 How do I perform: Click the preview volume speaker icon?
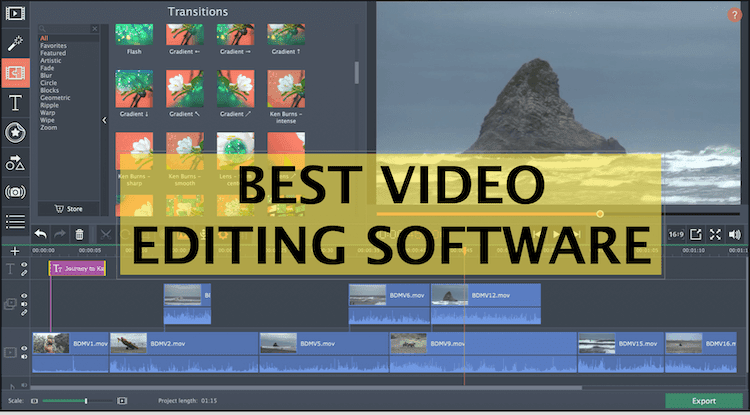coord(735,234)
